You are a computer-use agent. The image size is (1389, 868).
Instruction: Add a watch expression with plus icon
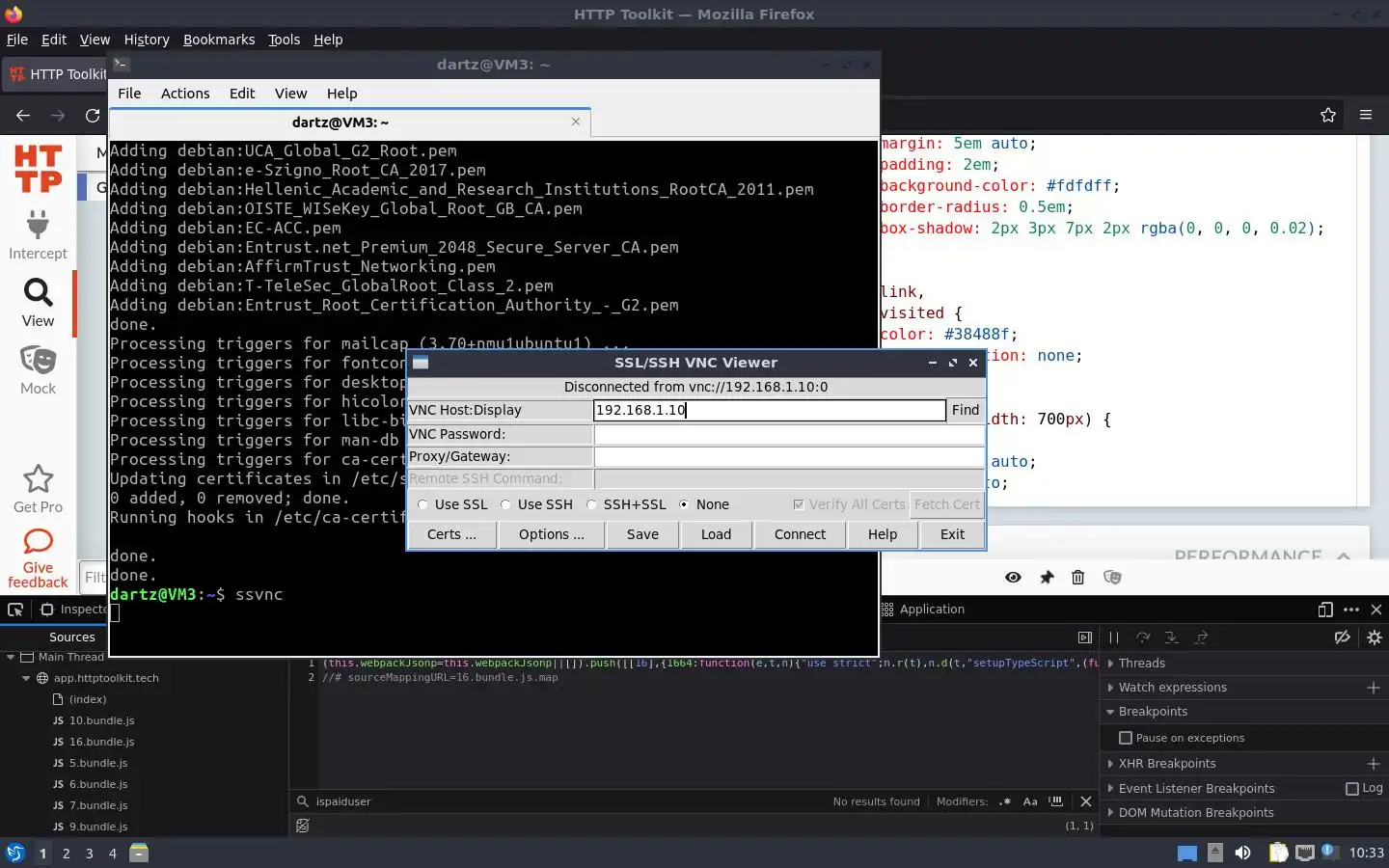tap(1374, 688)
